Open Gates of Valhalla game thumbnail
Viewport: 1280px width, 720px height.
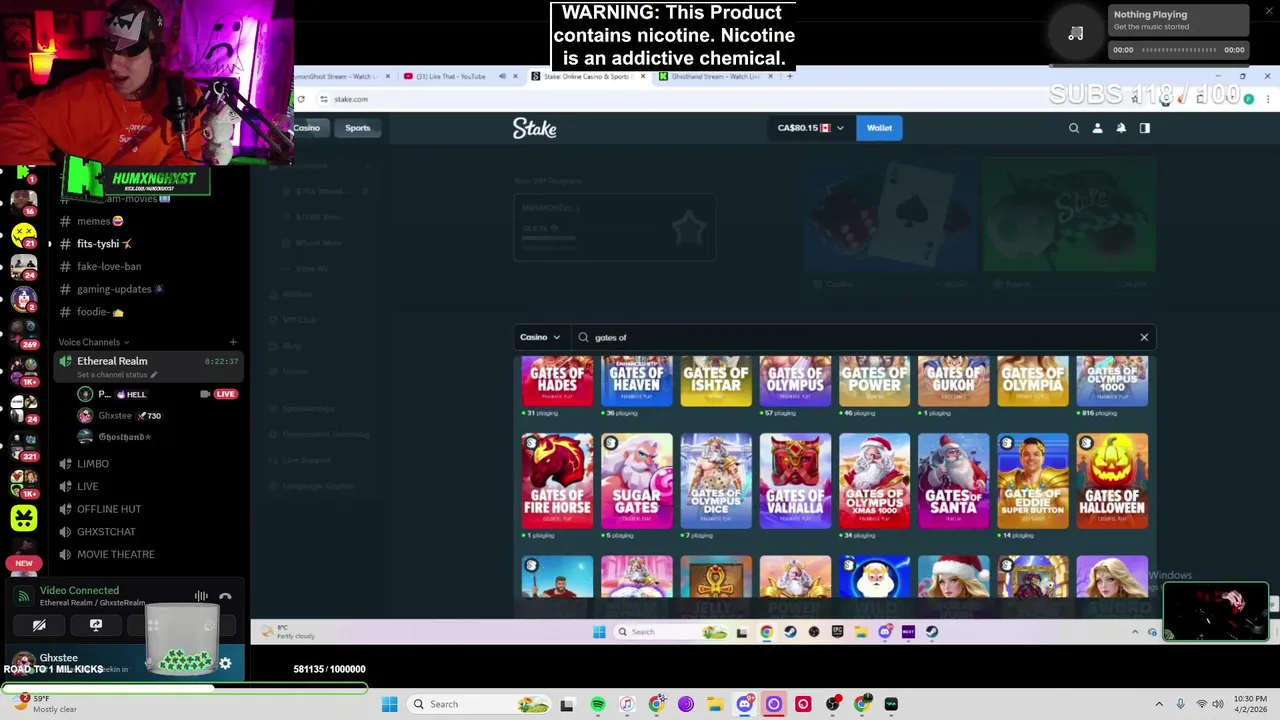tap(795, 481)
